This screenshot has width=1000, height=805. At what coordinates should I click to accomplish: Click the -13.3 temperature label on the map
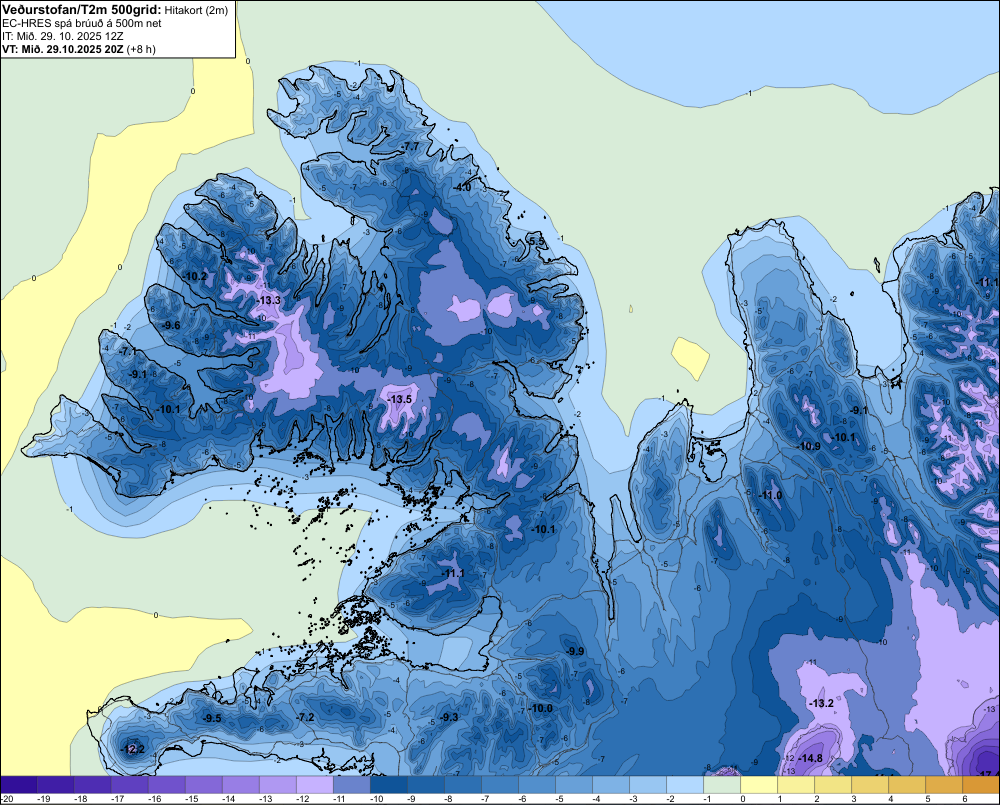(x=268, y=300)
